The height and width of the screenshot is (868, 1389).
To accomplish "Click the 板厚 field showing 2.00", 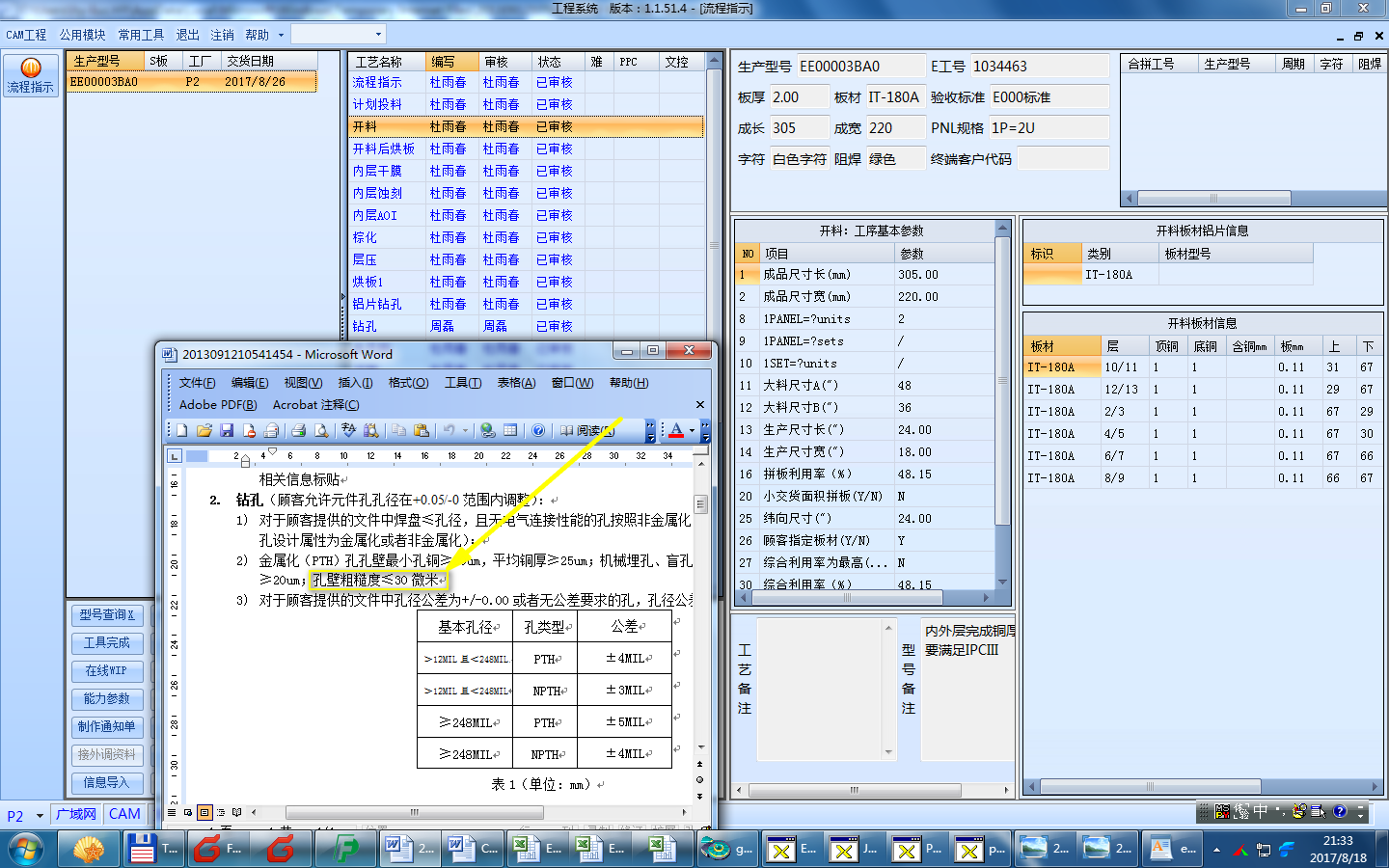I will click(x=799, y=97).
